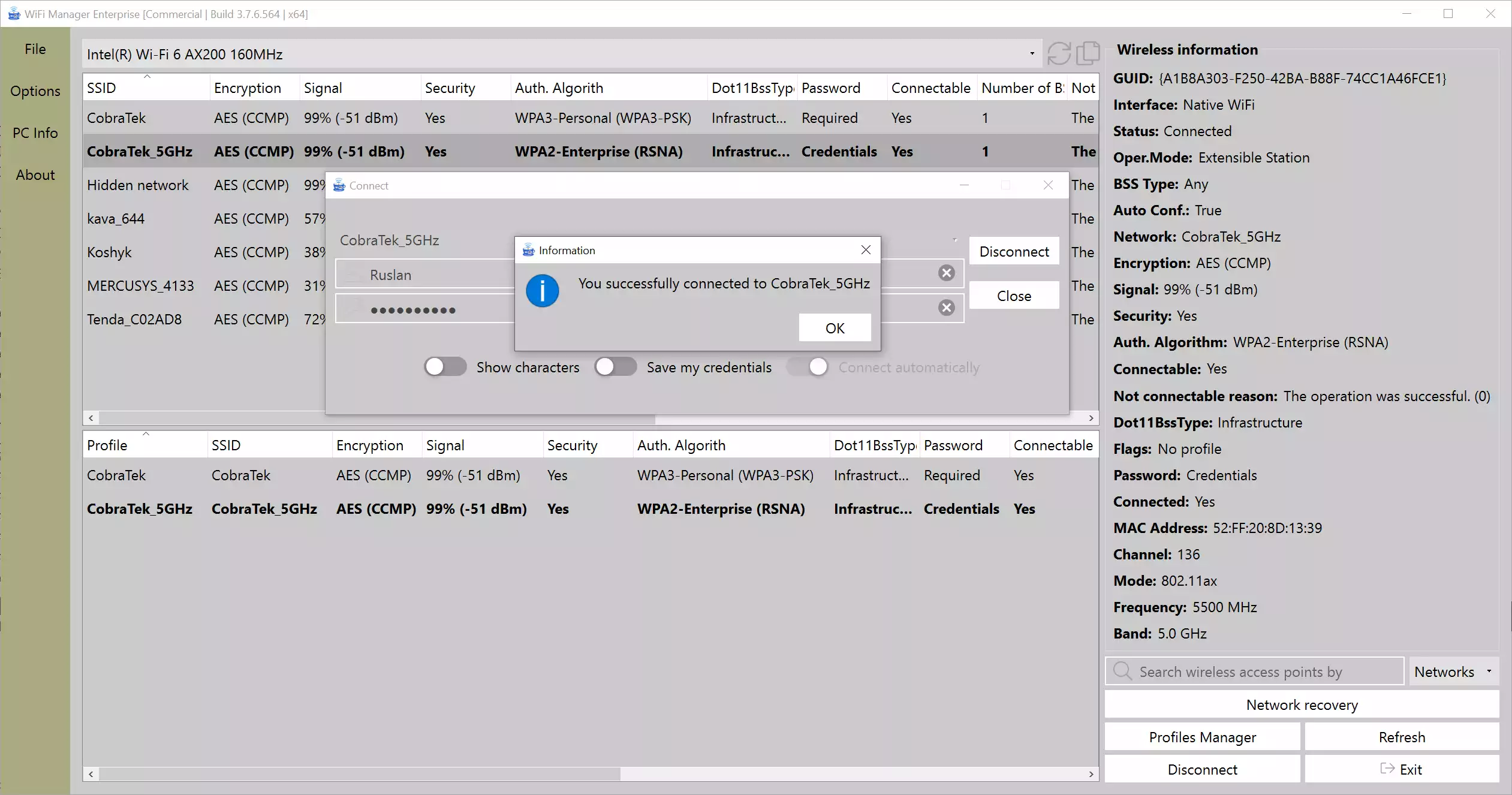Click the GUID value text
Image resolution: width=1512 pixels, height=795 pixels.
[1302, 79]
